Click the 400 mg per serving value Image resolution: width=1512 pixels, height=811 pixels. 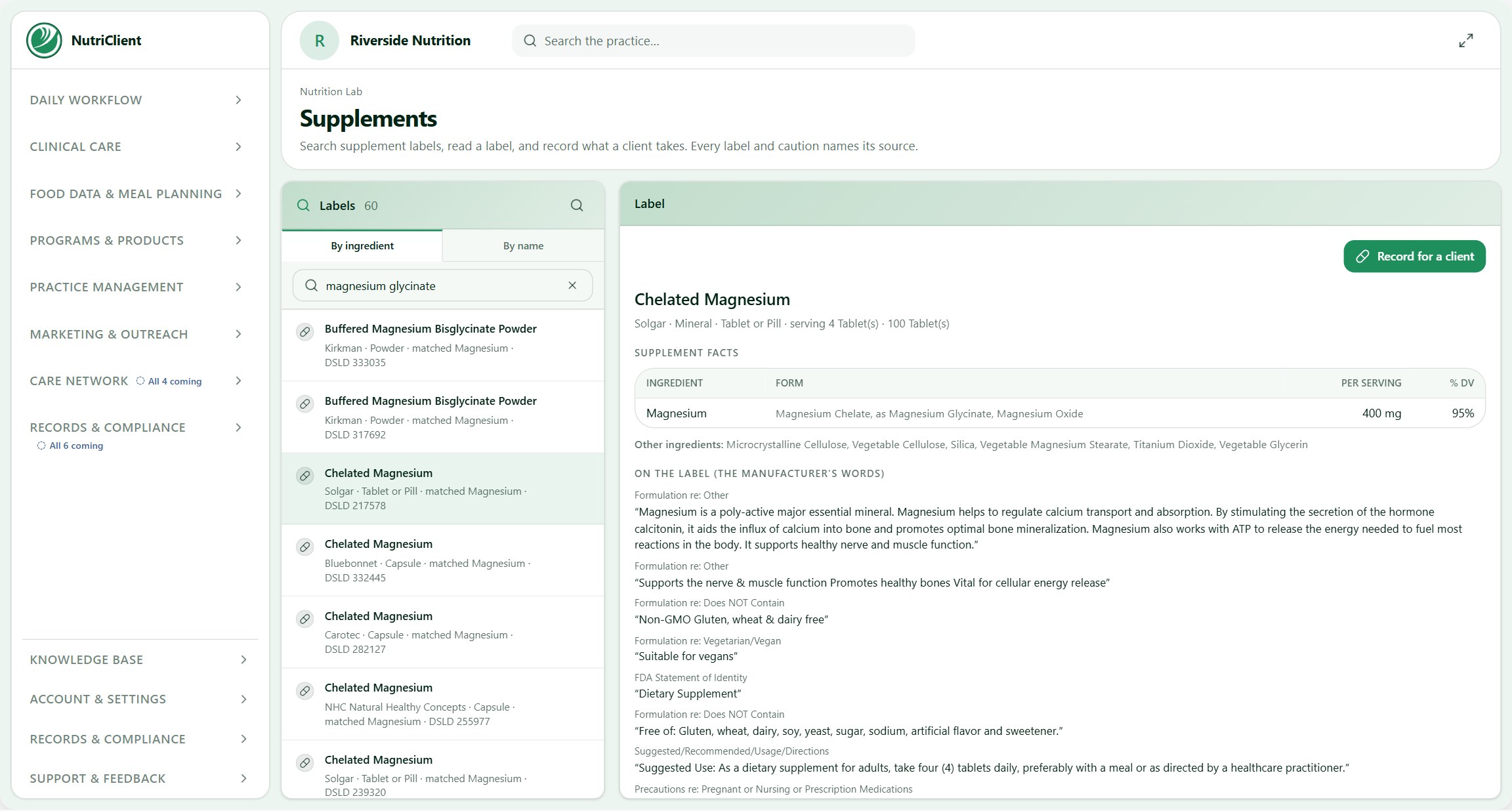coord(1381,413)
